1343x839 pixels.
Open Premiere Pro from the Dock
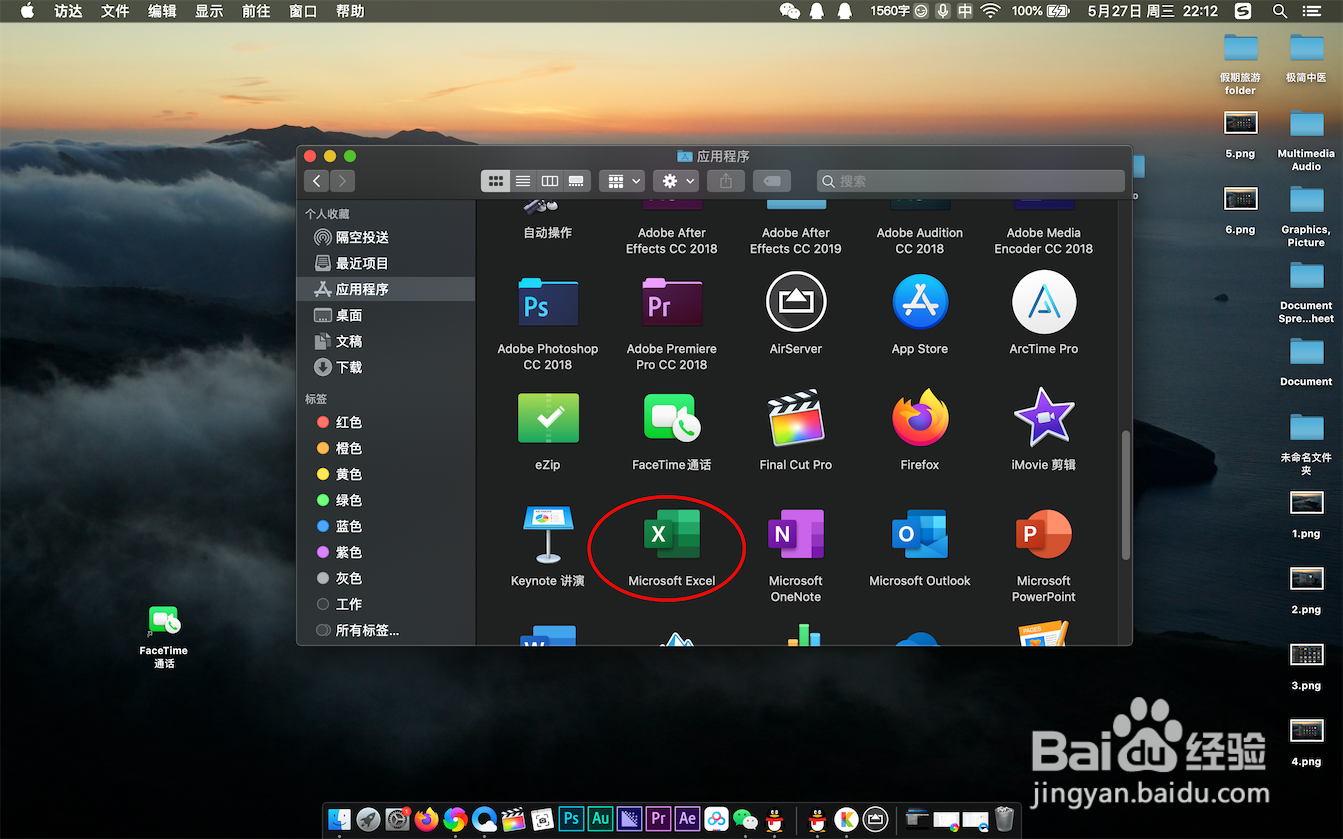tap(658, 818)
